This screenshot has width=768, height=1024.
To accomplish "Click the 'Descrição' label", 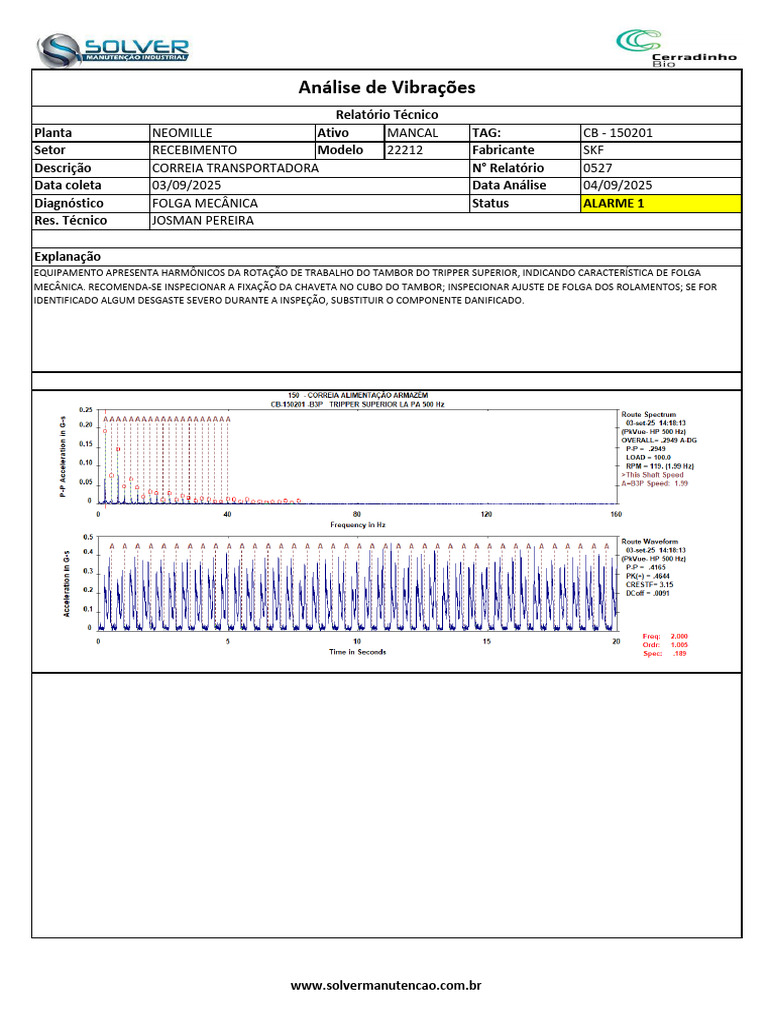I will [63, 168].
